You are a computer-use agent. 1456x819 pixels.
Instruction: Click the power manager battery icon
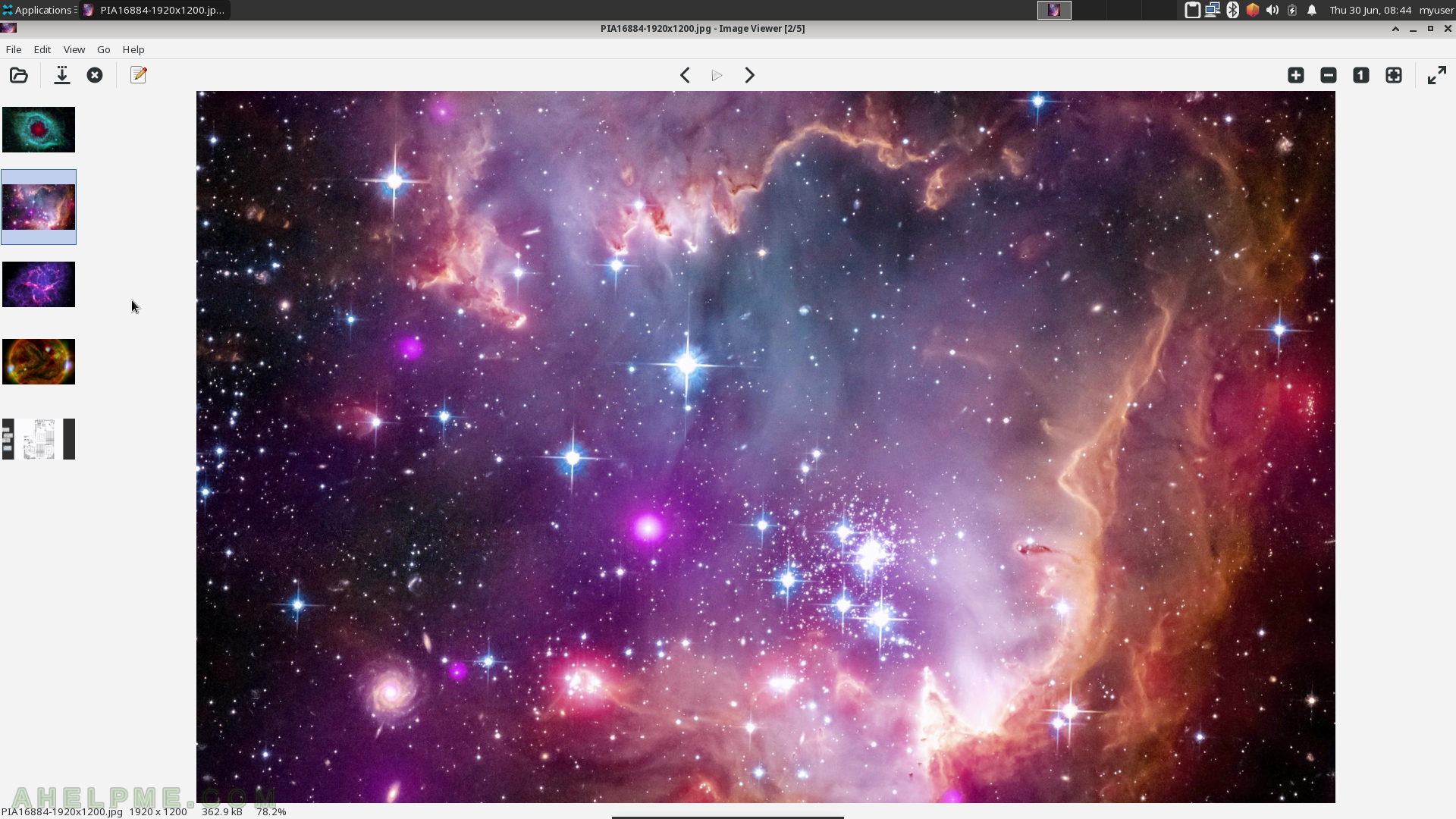pyautogui.click(x=1292, y=10)
